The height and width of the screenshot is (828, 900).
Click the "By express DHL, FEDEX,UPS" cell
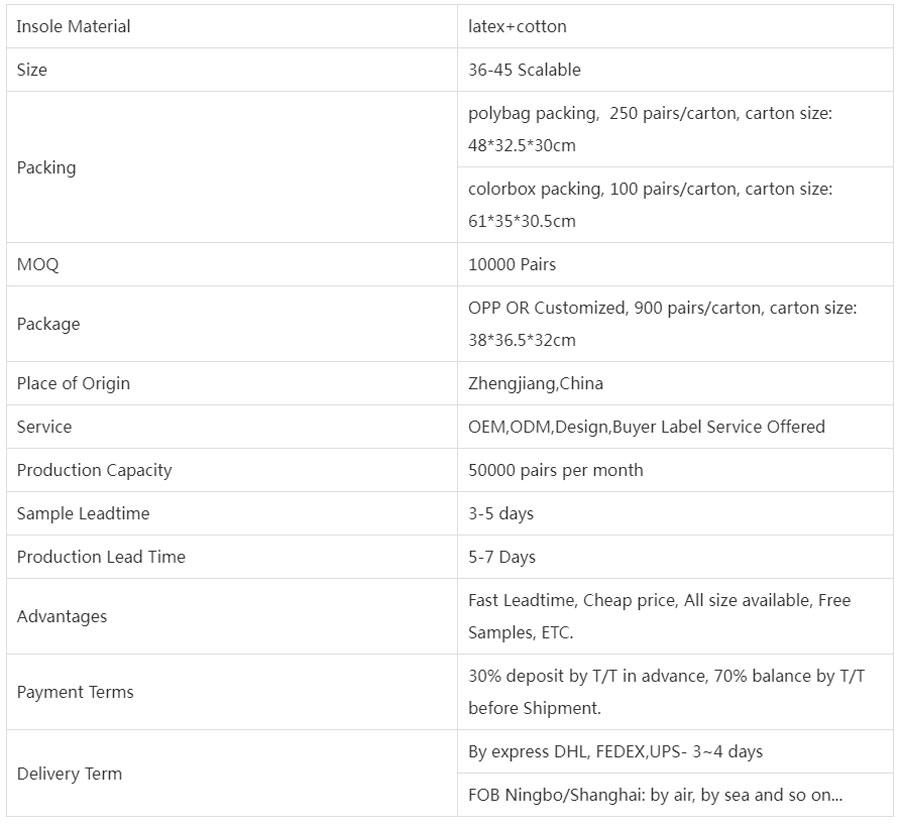(615, 751)
